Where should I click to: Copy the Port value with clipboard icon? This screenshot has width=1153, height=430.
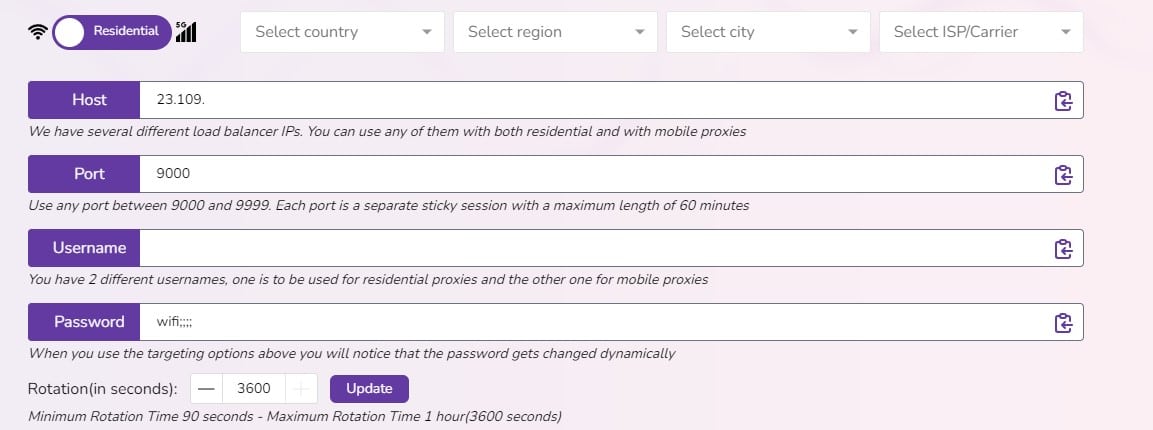(1063, 175)
